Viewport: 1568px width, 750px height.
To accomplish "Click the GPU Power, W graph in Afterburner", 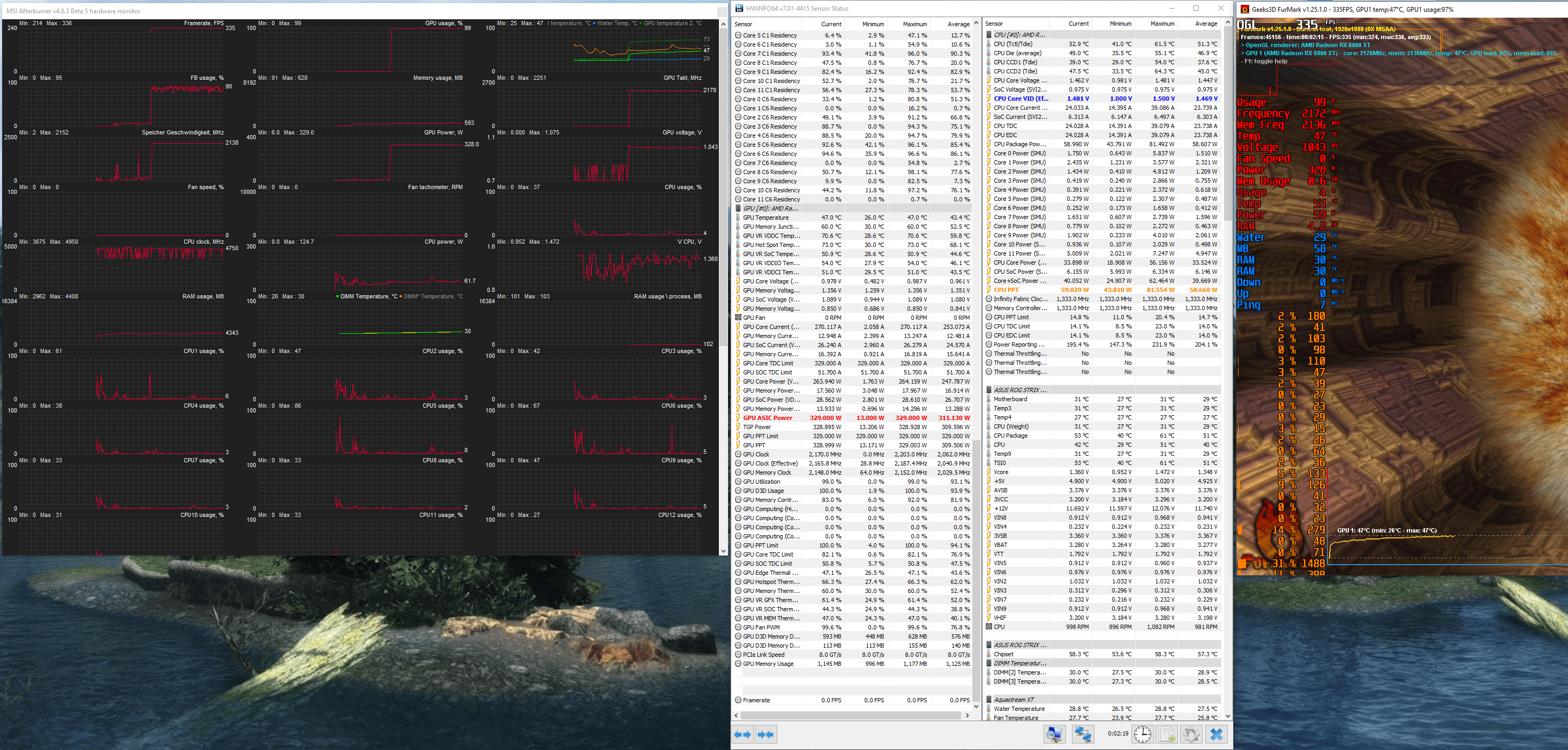I will pos(361,158).
